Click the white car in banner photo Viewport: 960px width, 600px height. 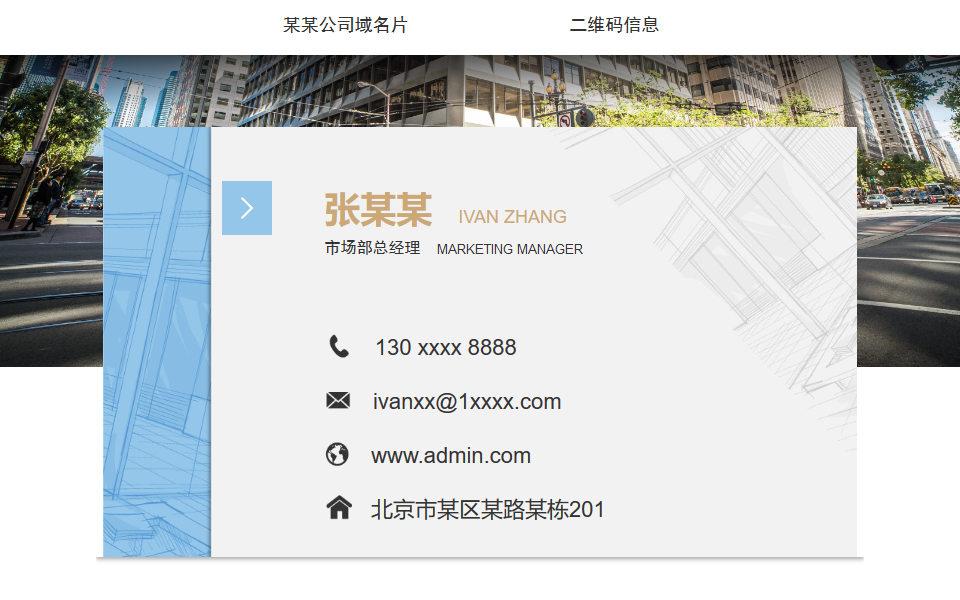[x=878, y=201]
